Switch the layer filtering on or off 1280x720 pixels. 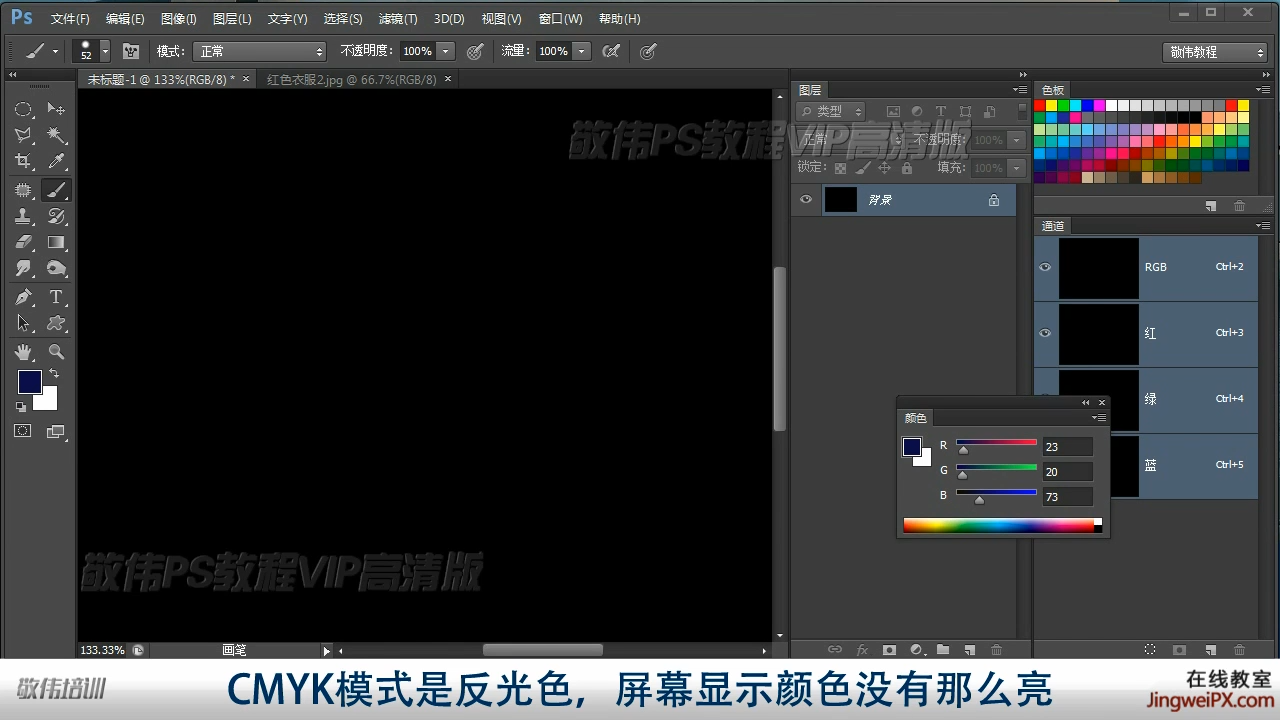pyautogui.click(x=1022, y=112)
